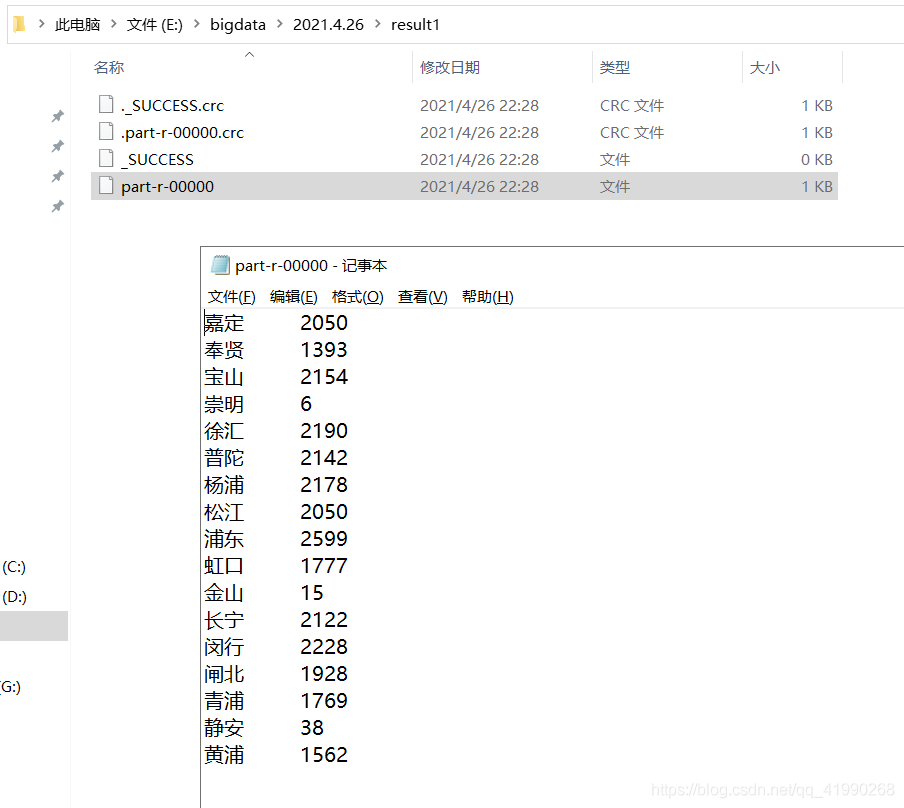This screenshot has height=808, width=904.
Task: Sort files by the 大小 column header
Action: (x=764, y=67)
